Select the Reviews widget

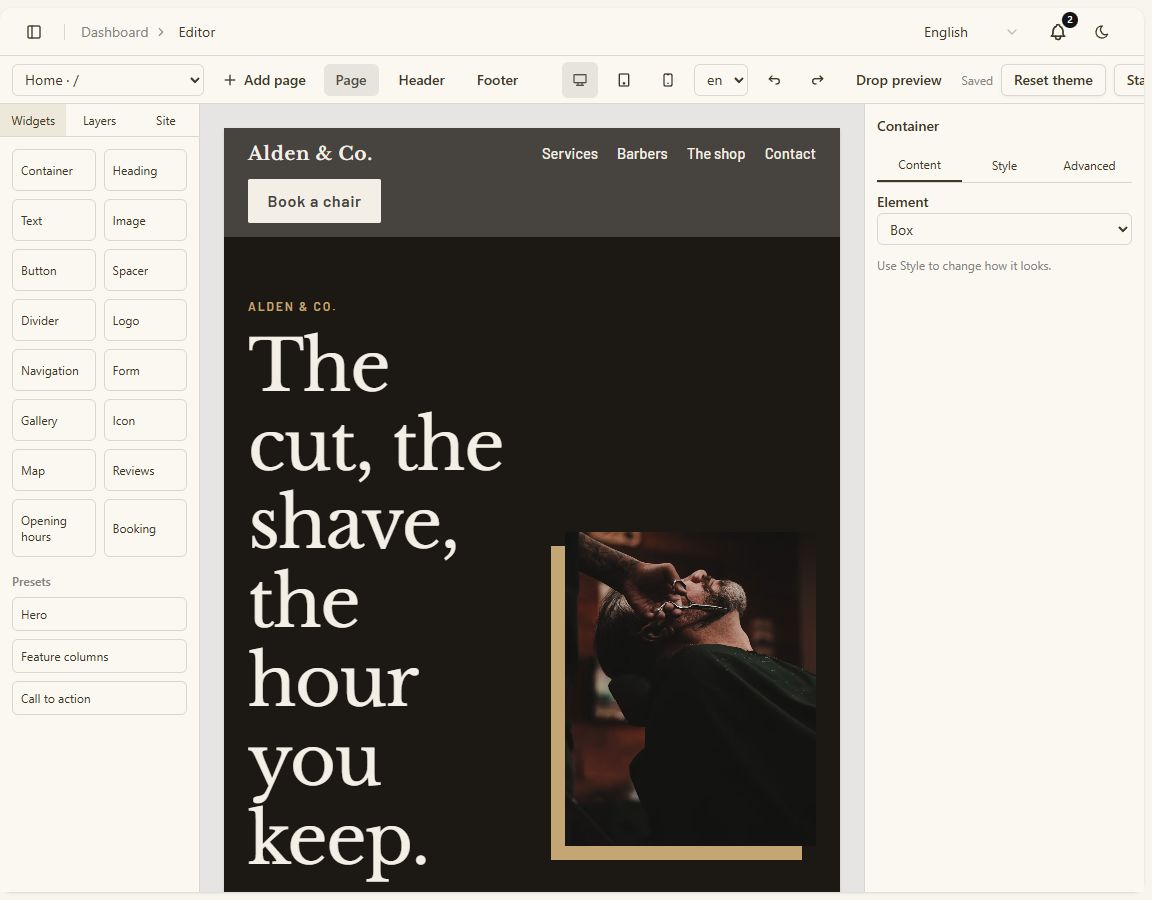click(145, 470)
